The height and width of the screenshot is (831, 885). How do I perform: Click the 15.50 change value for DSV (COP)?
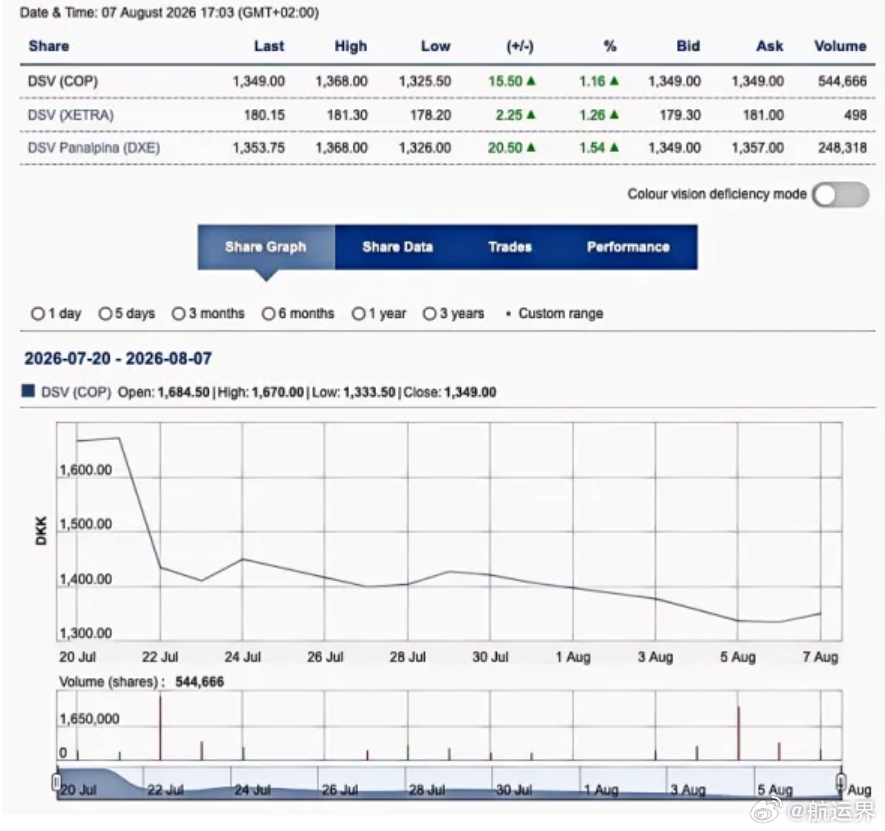[505, 81]
